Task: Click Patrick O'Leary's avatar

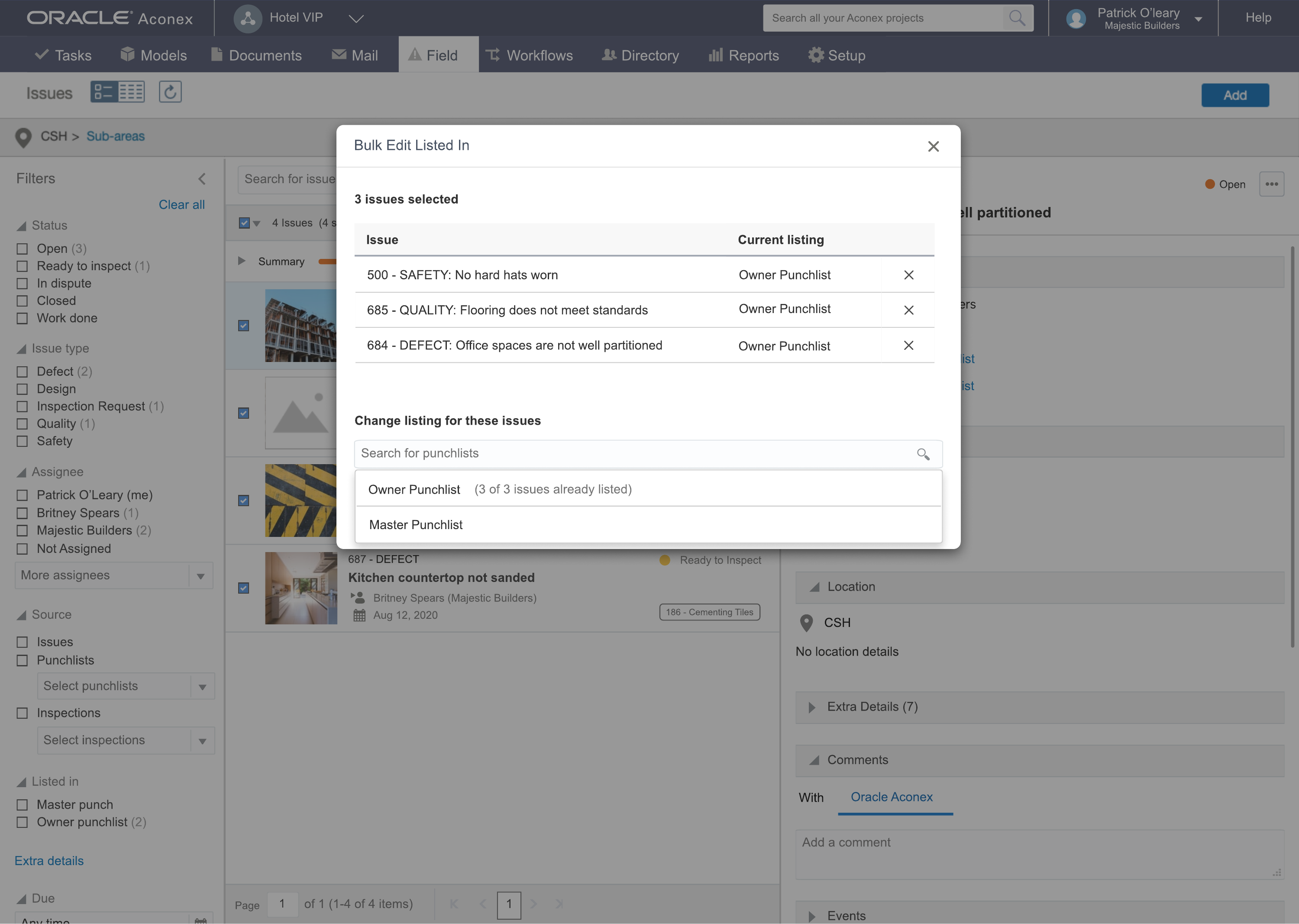Action: pos(1076,18)
